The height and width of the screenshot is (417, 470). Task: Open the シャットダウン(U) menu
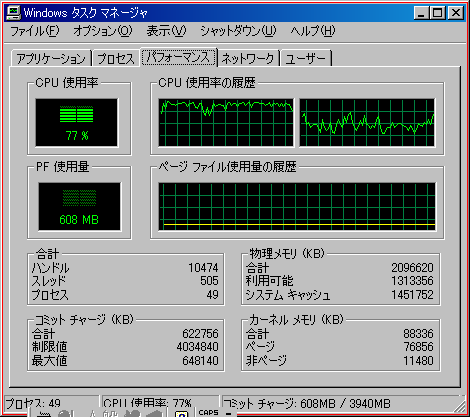(x=238, y=31)
